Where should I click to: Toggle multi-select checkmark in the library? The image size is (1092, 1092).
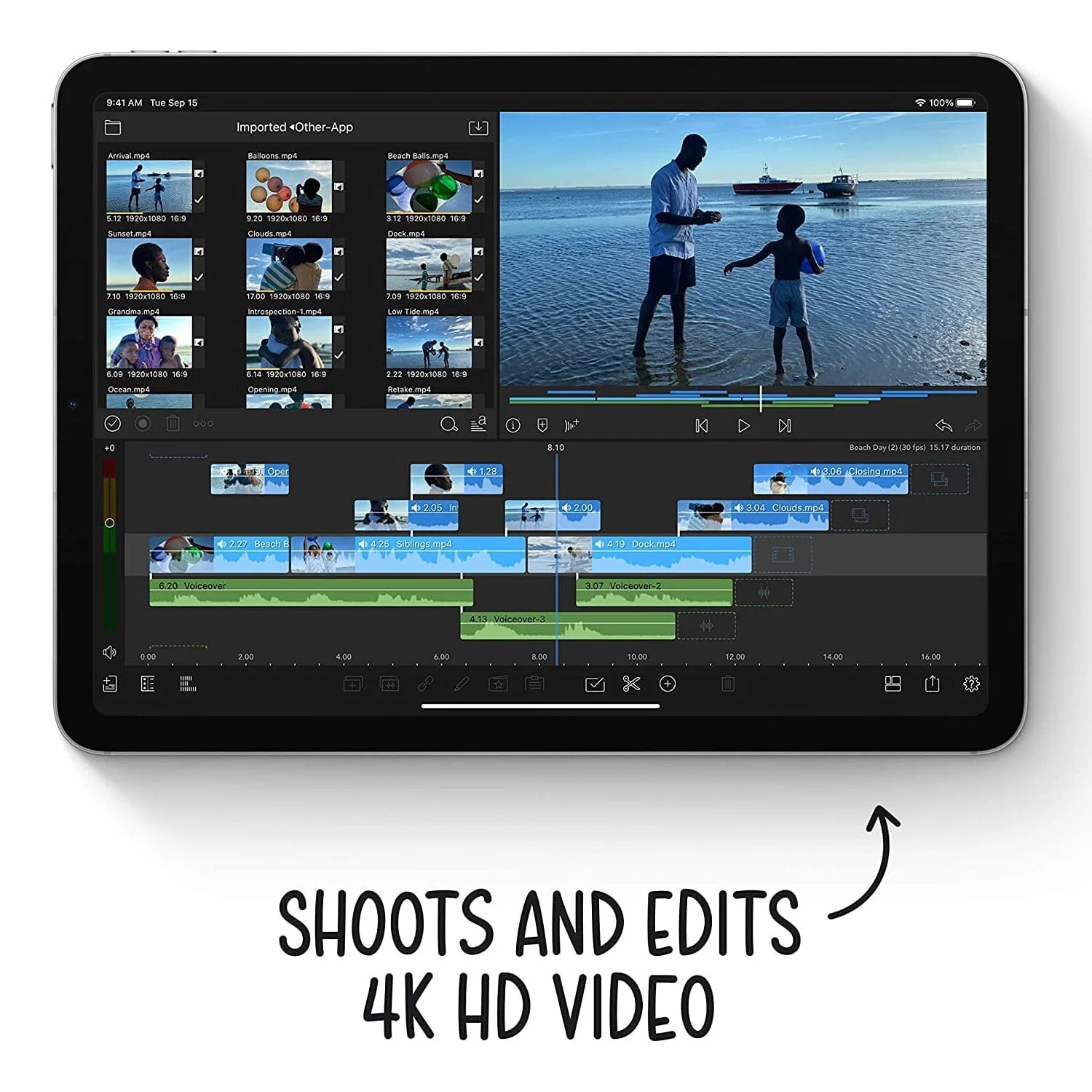point(113,424)
